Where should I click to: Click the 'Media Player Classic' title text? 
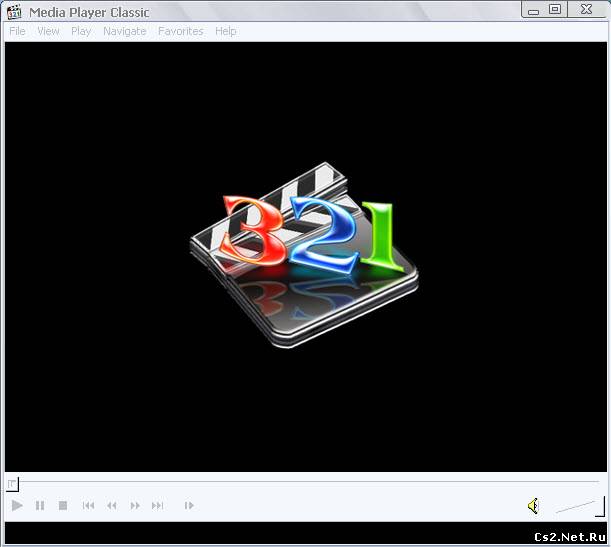tap(89, 12)
